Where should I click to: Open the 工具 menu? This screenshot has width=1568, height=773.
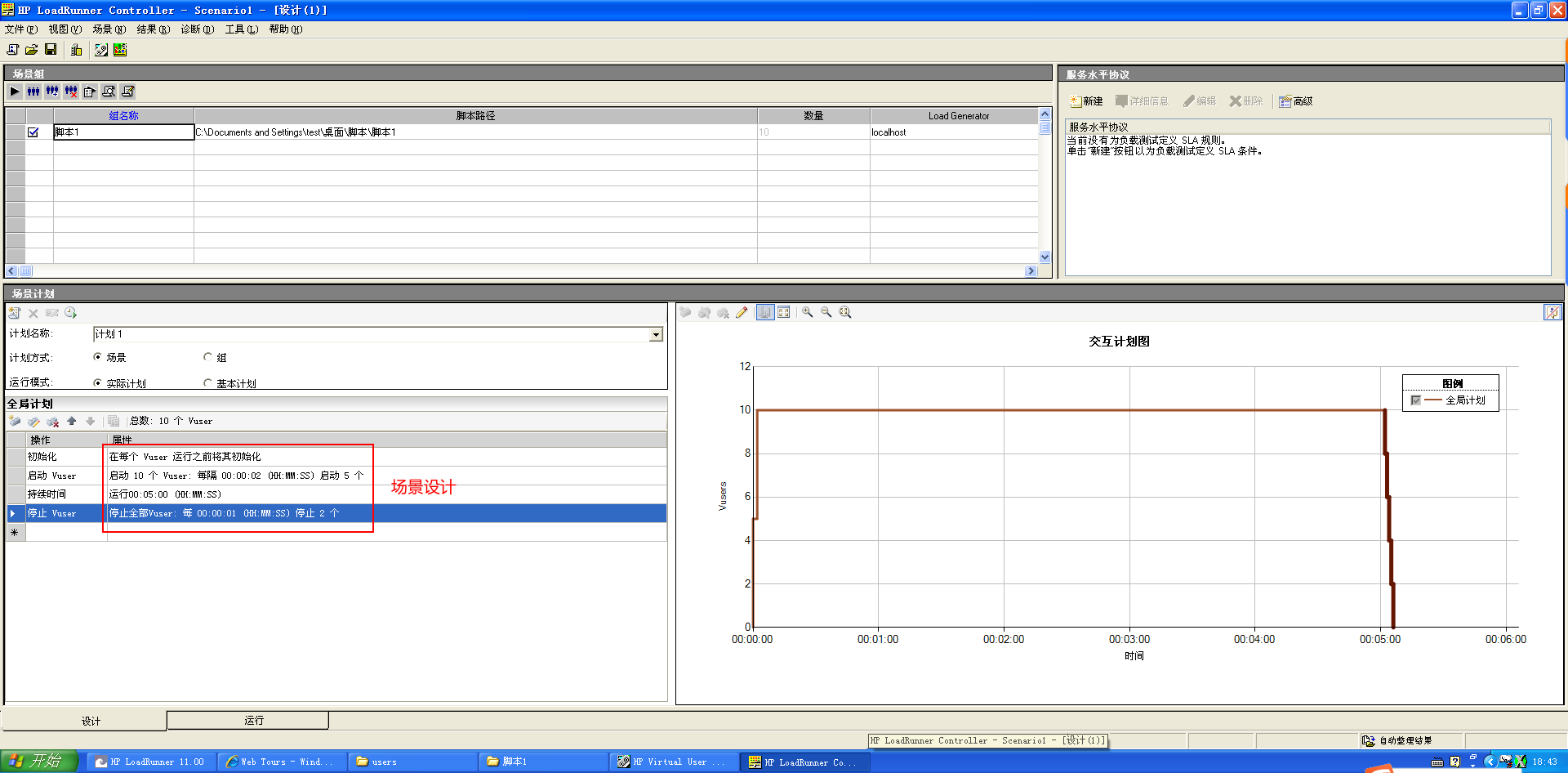tap(241, 29)
